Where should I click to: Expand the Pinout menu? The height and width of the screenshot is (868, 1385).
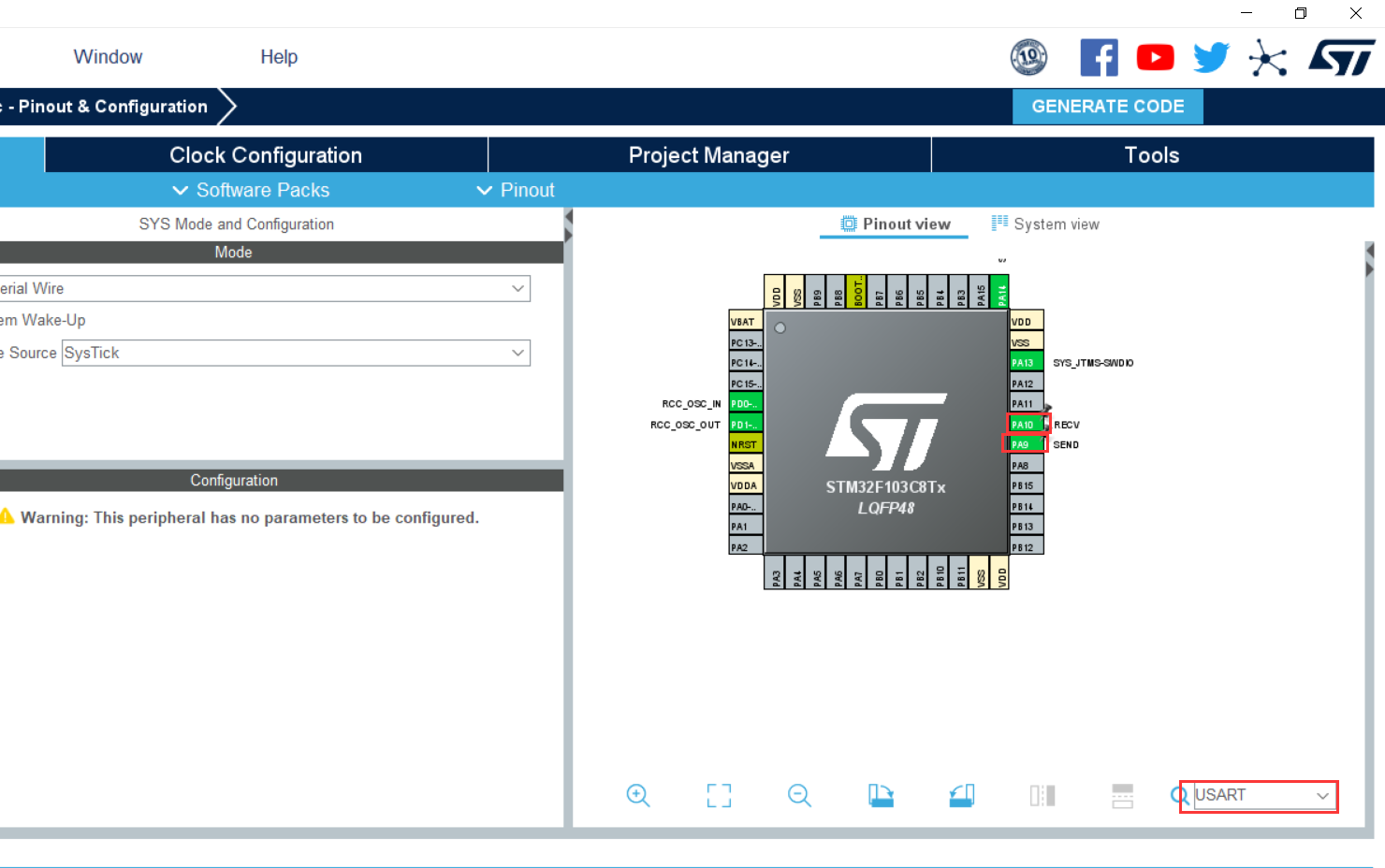pos(516,190)
